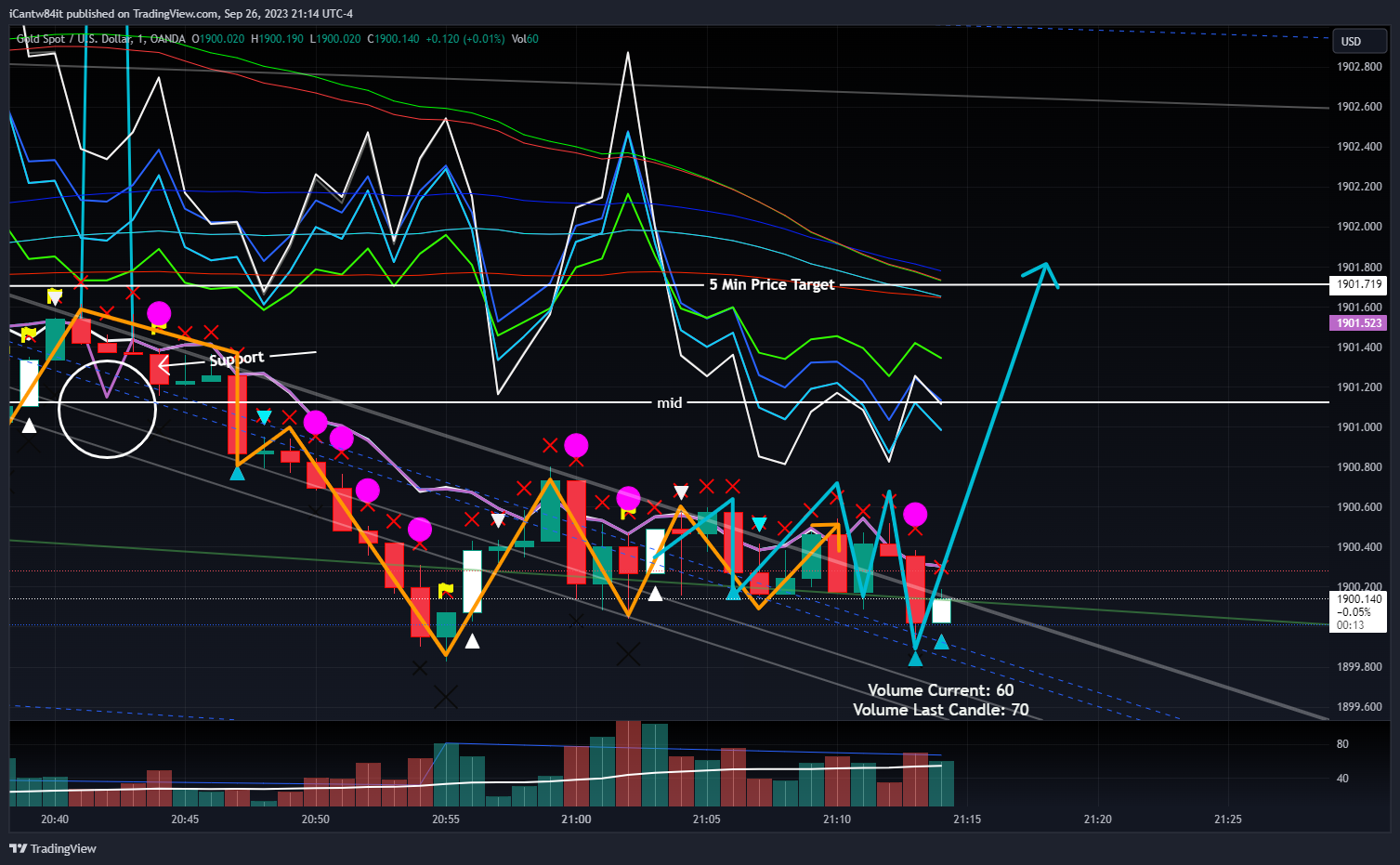
Task: Click the low value L1900.020 in legend
Action: point(335,39)
